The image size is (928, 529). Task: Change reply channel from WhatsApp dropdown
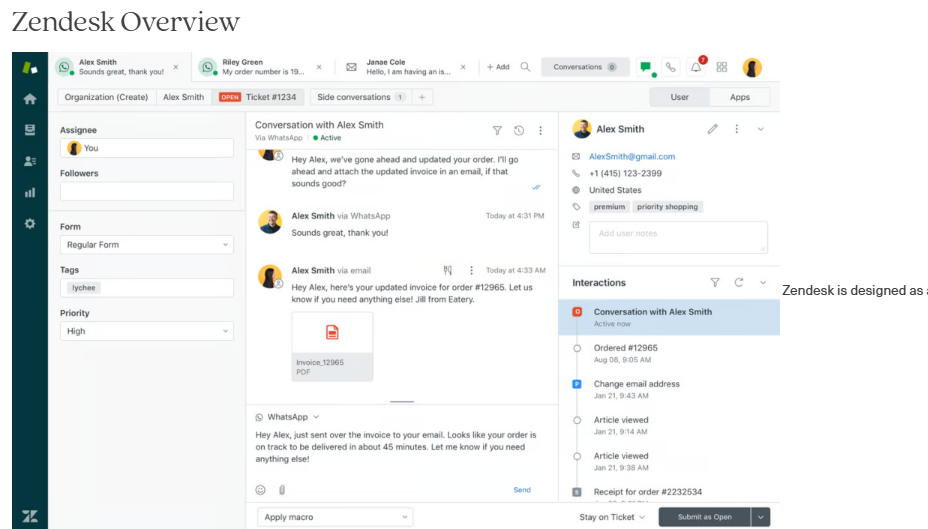pyautogui.click(x=288, y=417)
